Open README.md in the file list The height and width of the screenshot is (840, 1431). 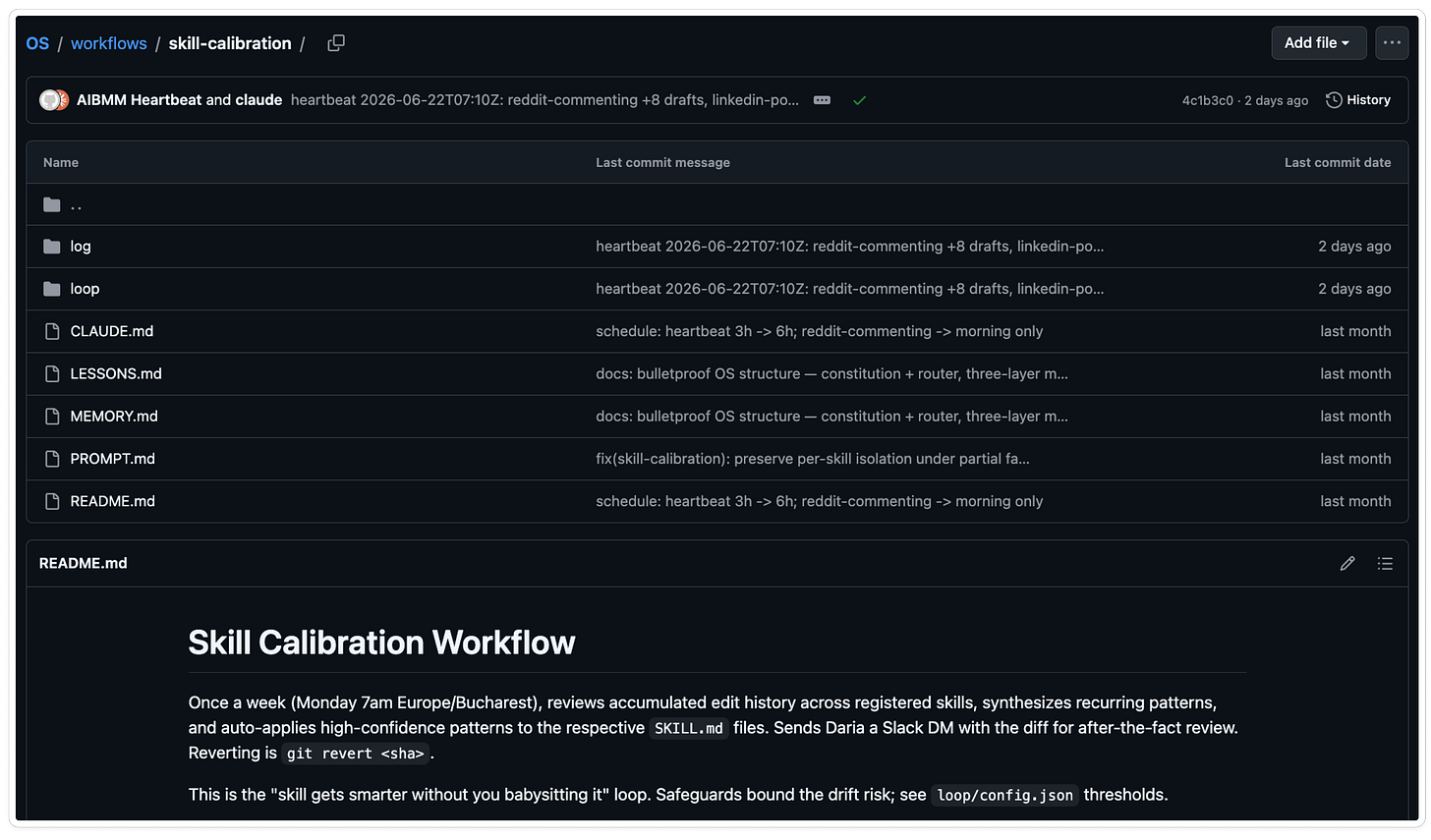coord(113,501)
